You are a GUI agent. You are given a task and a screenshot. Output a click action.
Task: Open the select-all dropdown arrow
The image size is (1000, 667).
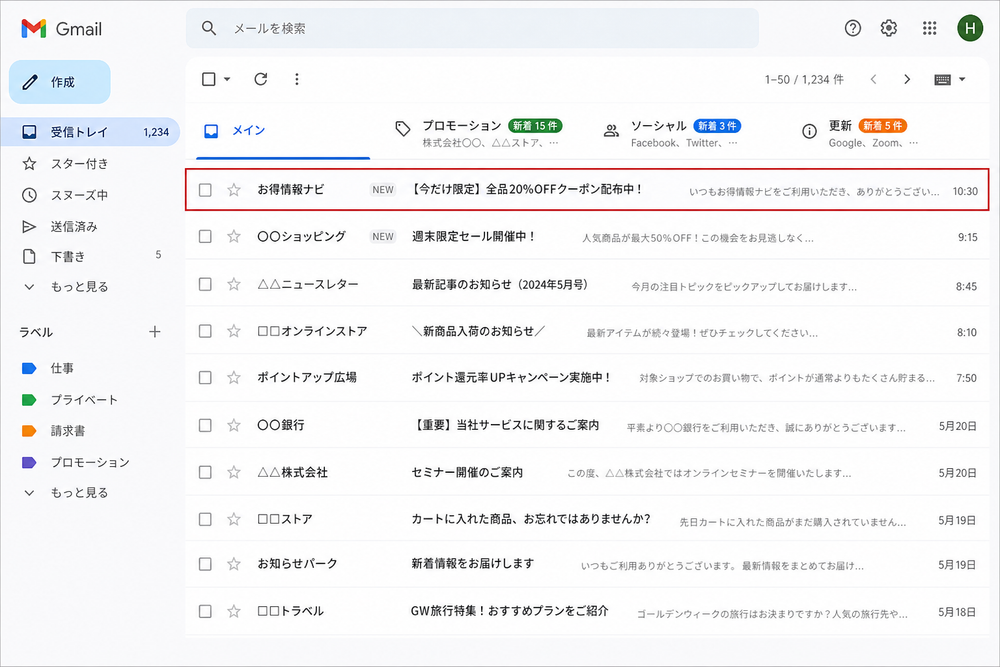pyautogui.click(x=227, y=80)
